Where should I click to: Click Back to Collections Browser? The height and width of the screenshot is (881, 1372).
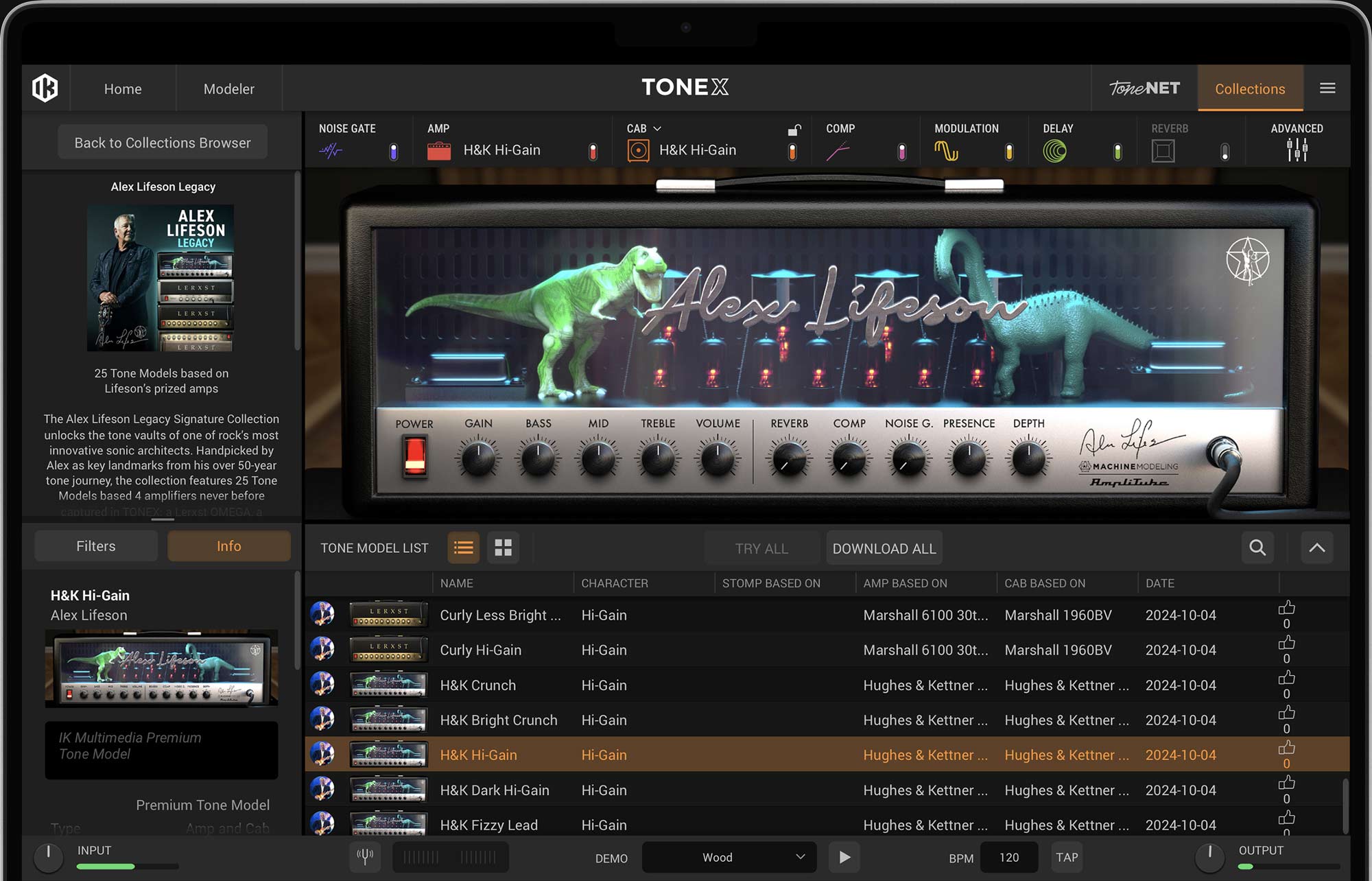point(162,142)
